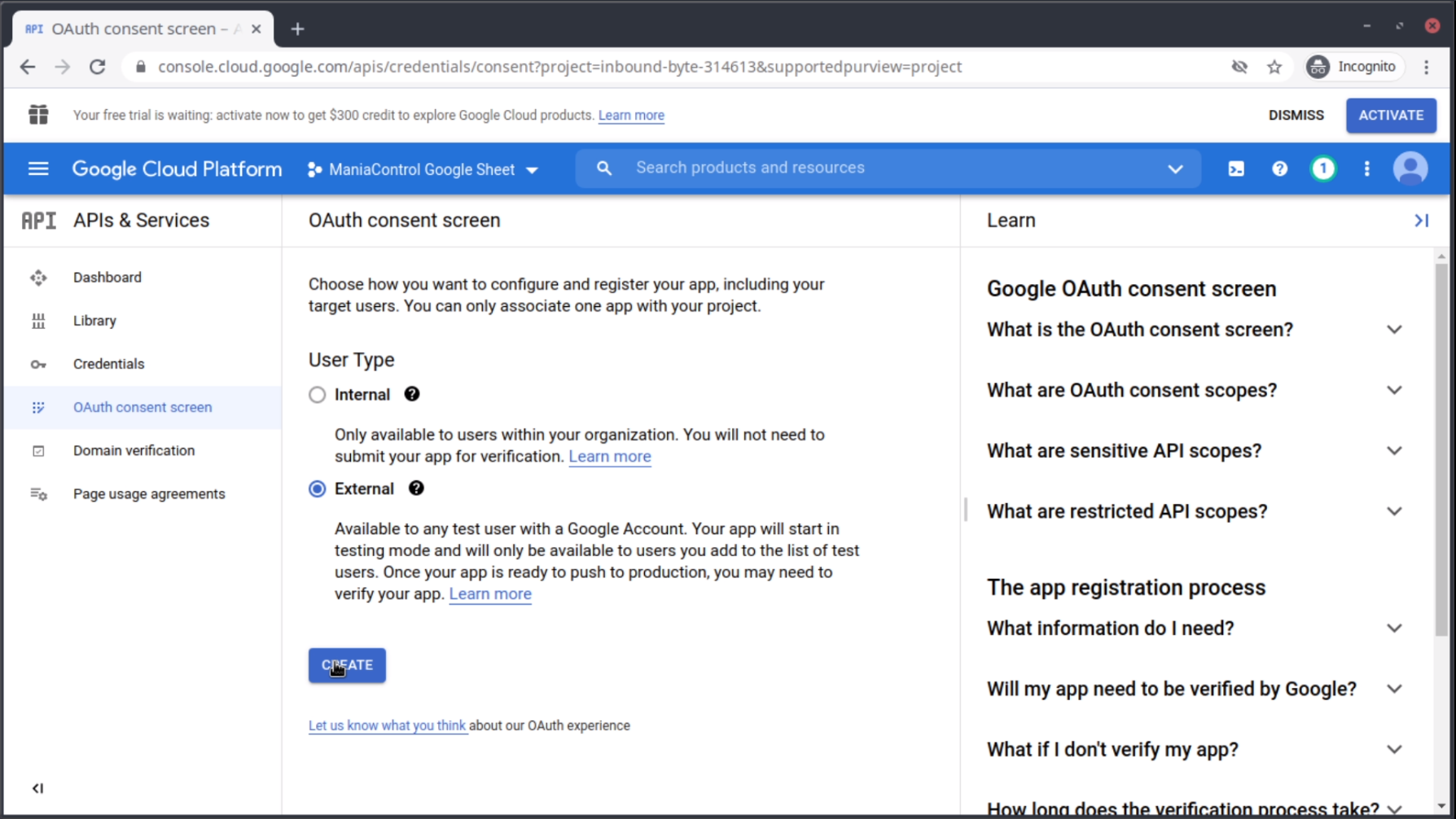This screenshot has width=1456, height=819.
Task: Open ManiaControl Google Sheet project selector
Action: point(423,170)
